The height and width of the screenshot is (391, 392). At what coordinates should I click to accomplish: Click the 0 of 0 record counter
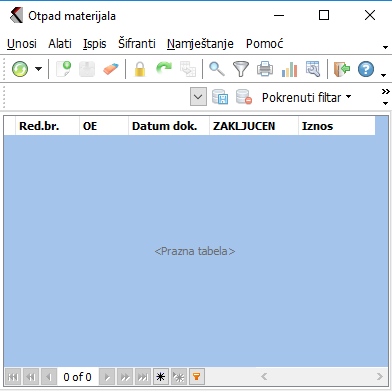(x=77, y=377)
